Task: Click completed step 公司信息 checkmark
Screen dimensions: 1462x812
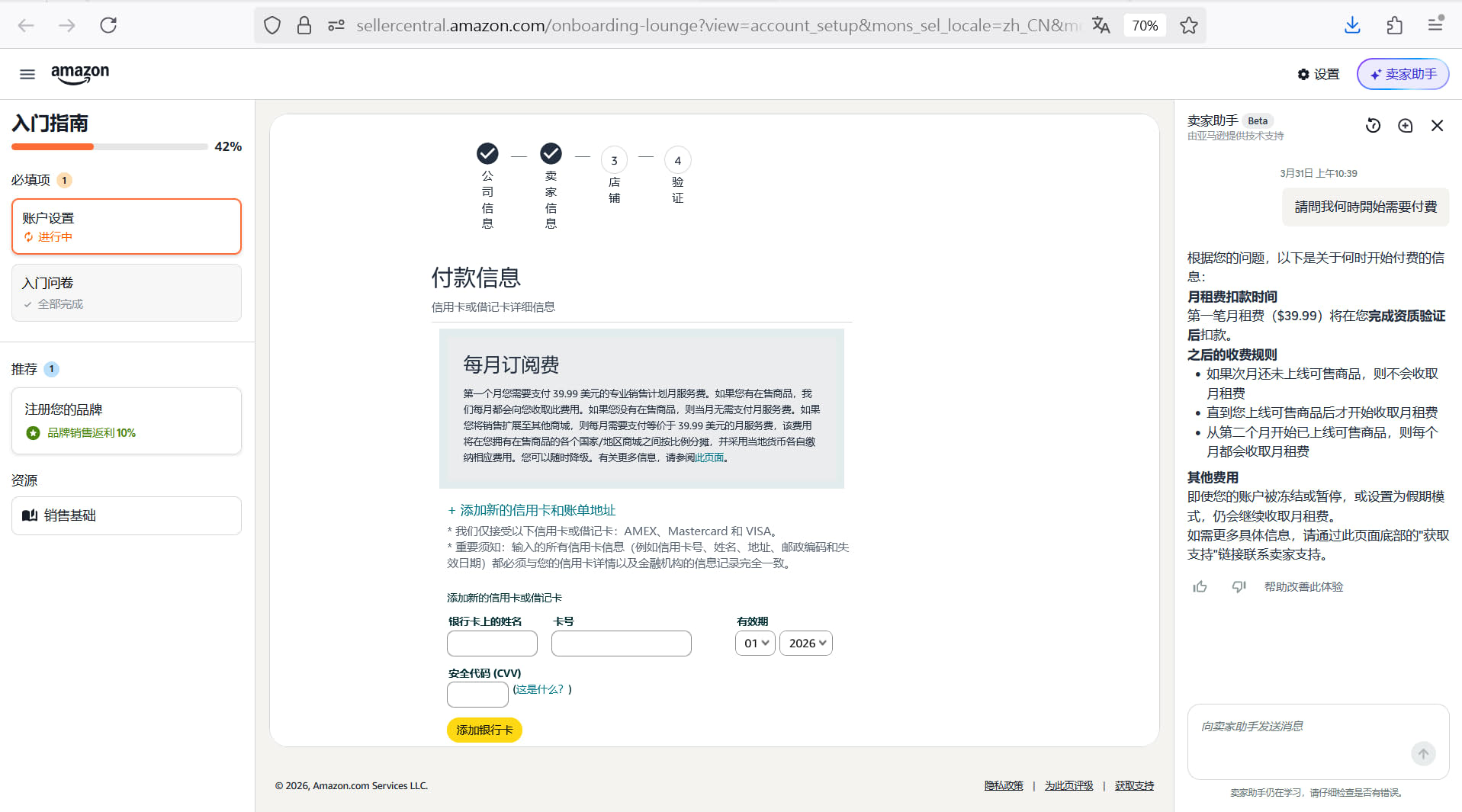Action: tap(487, 153)
